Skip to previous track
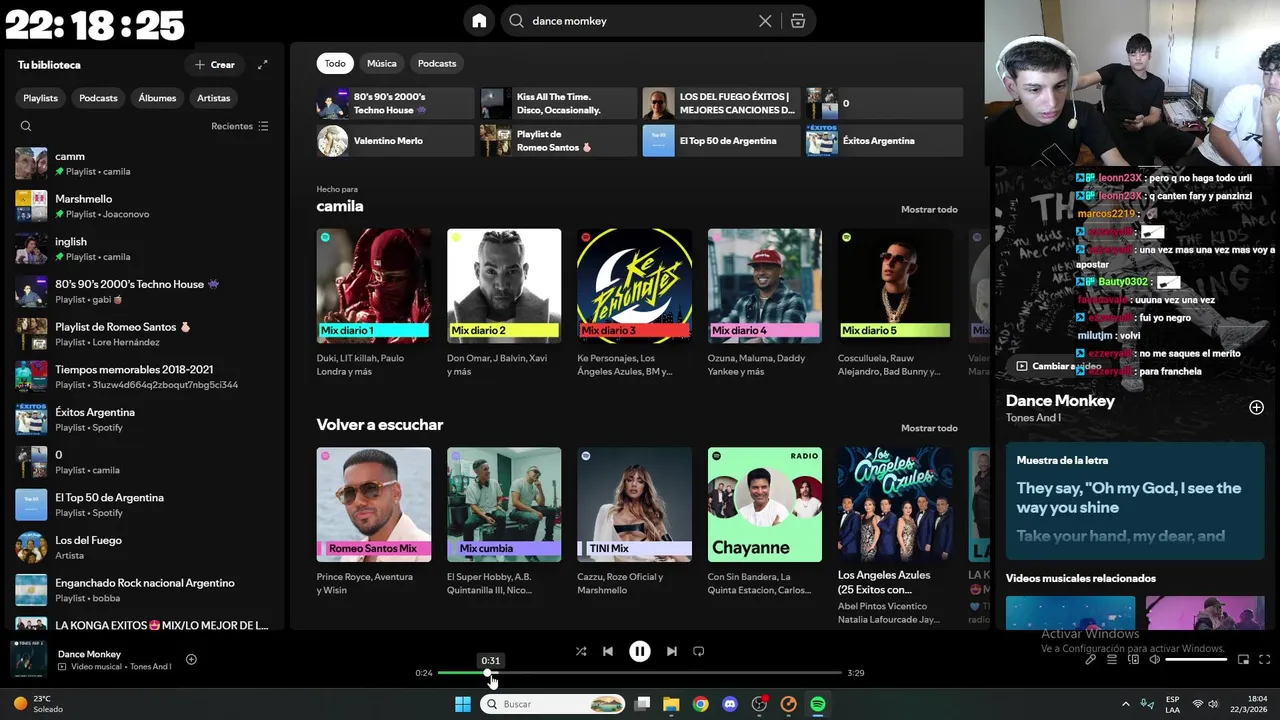The height and width of the screenshot is (720, 1280). pyautogui.click(x=608, y=651)
